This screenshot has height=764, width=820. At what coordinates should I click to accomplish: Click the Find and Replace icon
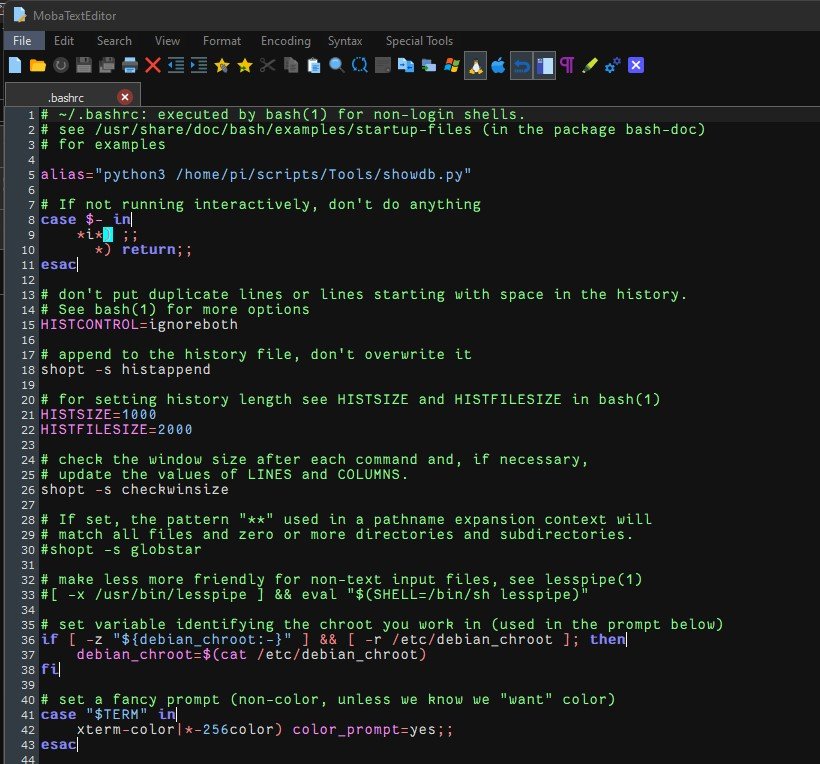point(360,66)
